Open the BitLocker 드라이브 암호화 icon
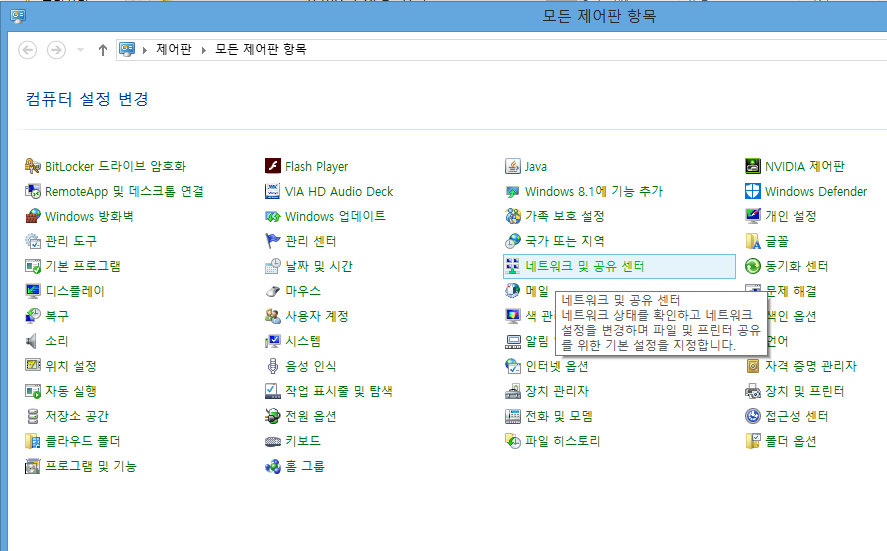 pyautogui.click(x=33, y=166)
